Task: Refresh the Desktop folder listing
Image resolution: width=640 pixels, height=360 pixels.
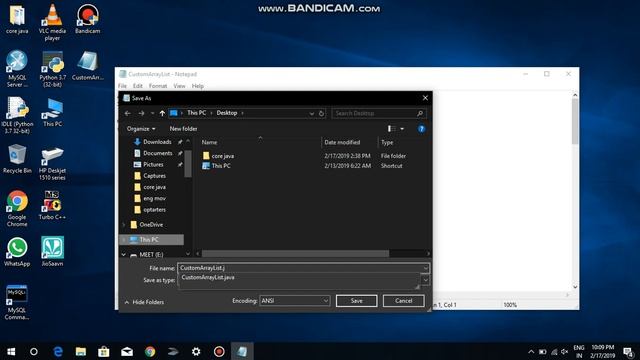Action: [321, 113]
